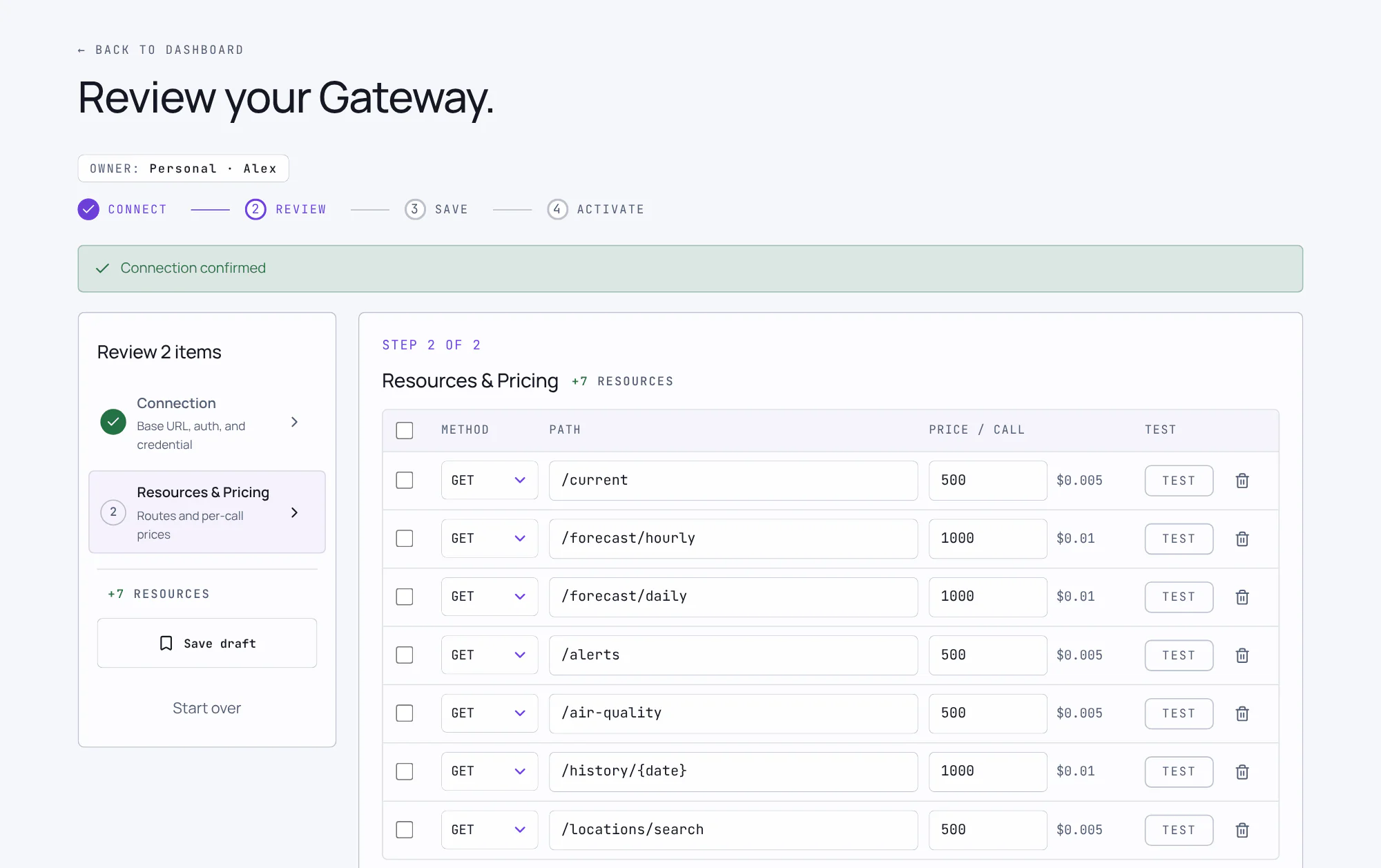The width and height of the screenshot is (1381, 868).
Task: Click Back to Dashboard link
Action: click(x=161, y=50)
